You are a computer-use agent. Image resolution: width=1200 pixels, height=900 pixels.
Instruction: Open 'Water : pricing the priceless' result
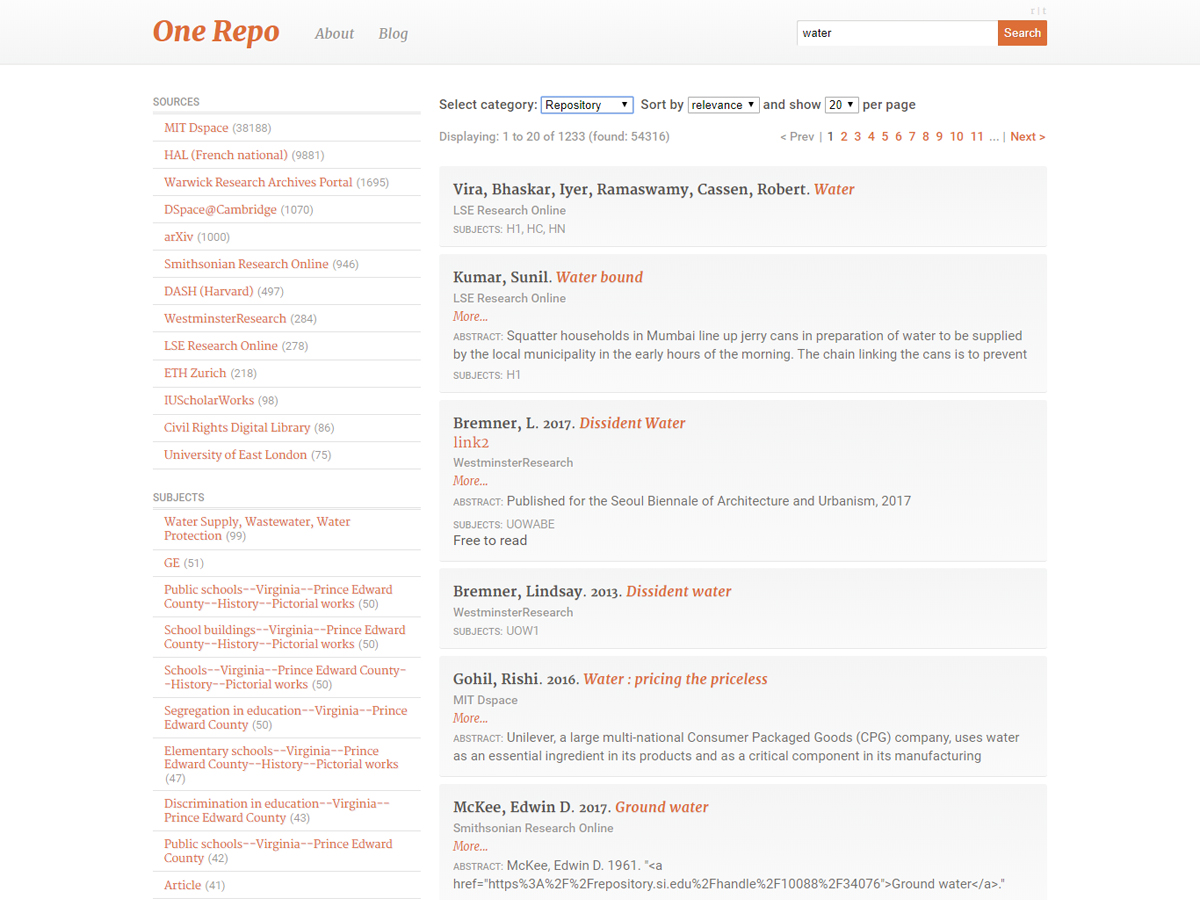click(675, 679)
